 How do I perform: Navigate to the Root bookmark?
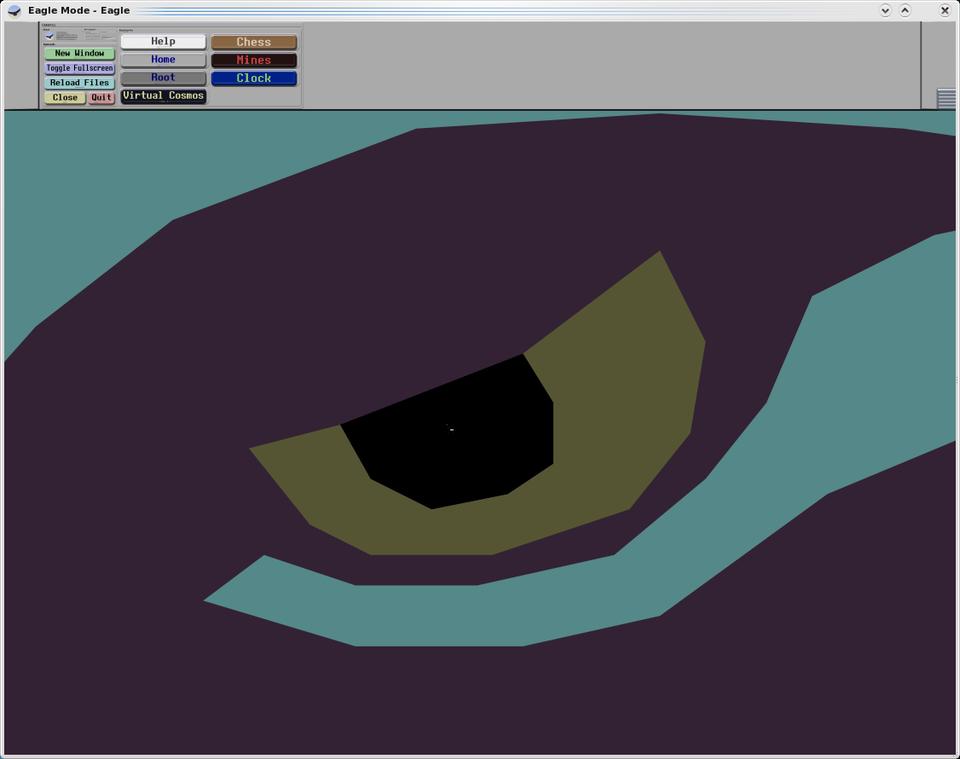tap(163, 78)
